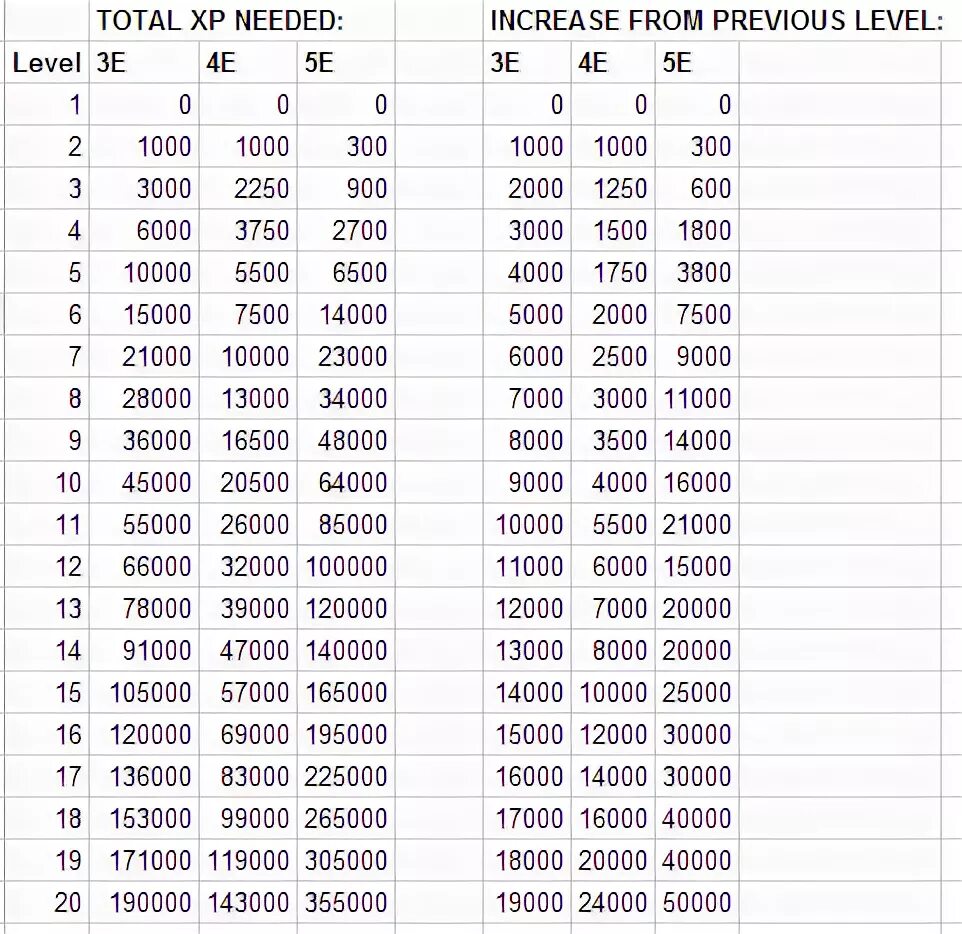Select the 3E header under TOTAL XP NEEDED
Image resolution: width=962 pixels, height=934 pixels.
point(144,62)
